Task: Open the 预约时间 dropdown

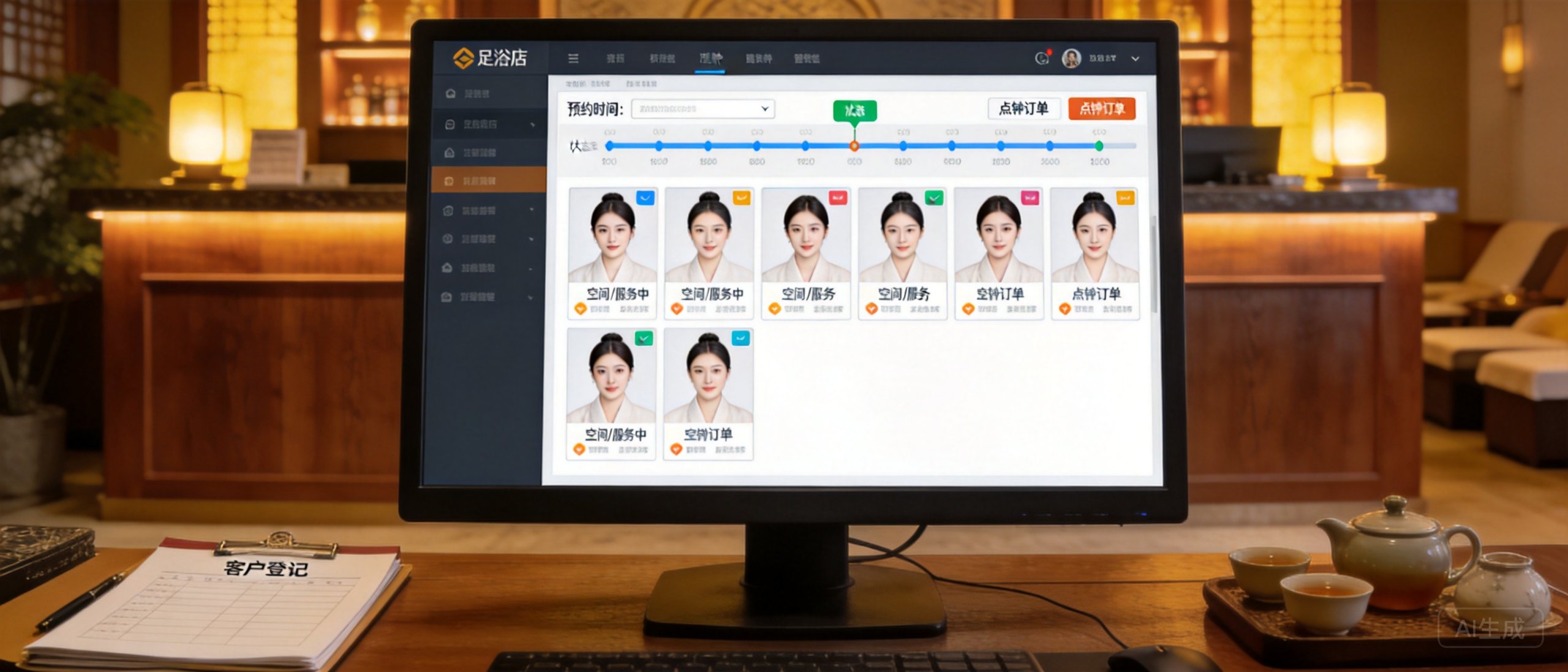Action: pyautogui.click(x=703, y=109)
